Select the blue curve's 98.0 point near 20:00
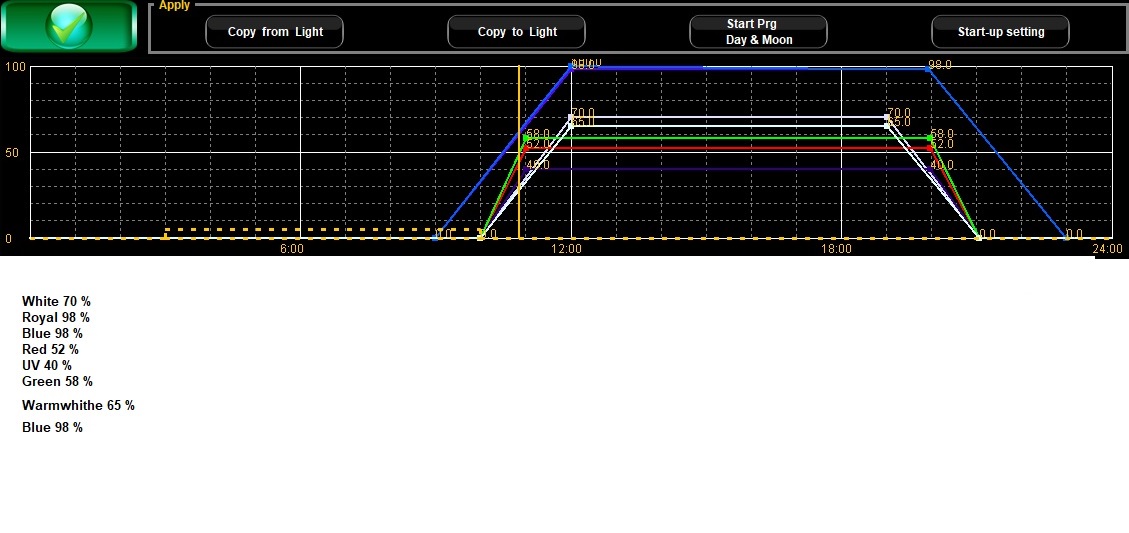This screenshot has height=533, width=1129. pos(931,69)
